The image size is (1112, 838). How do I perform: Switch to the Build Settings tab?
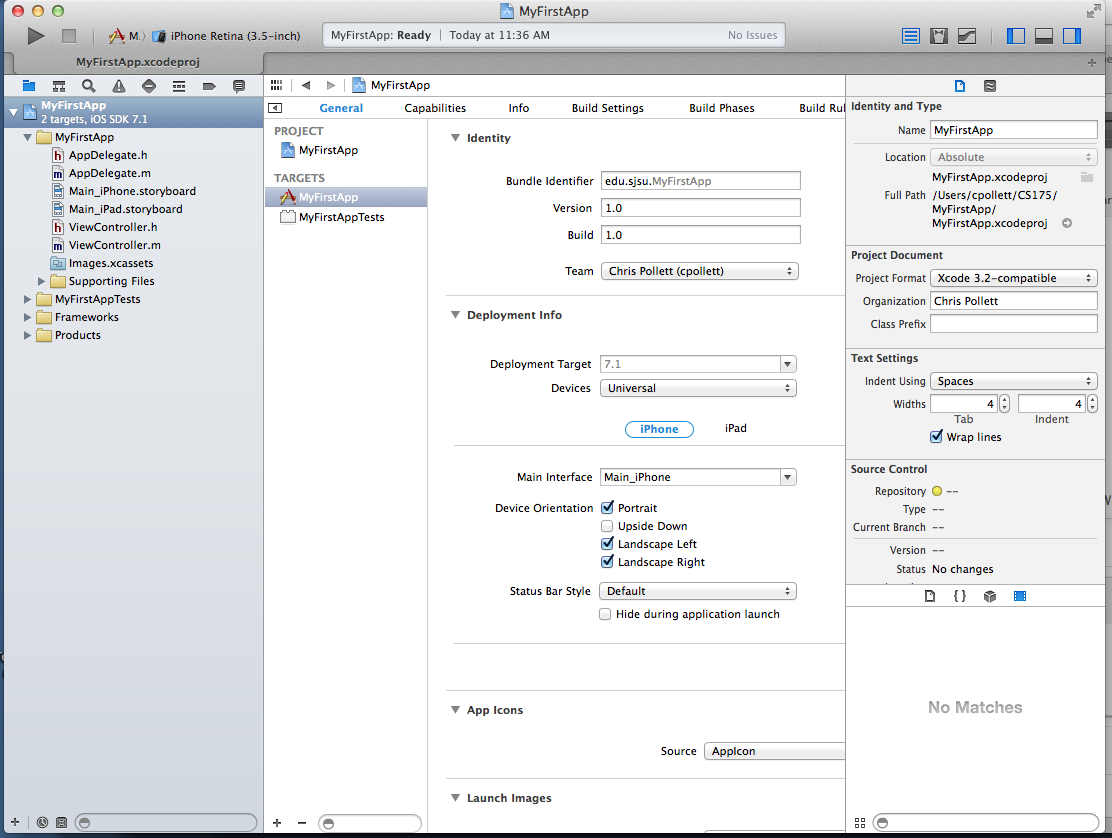(x=608, y=108)
